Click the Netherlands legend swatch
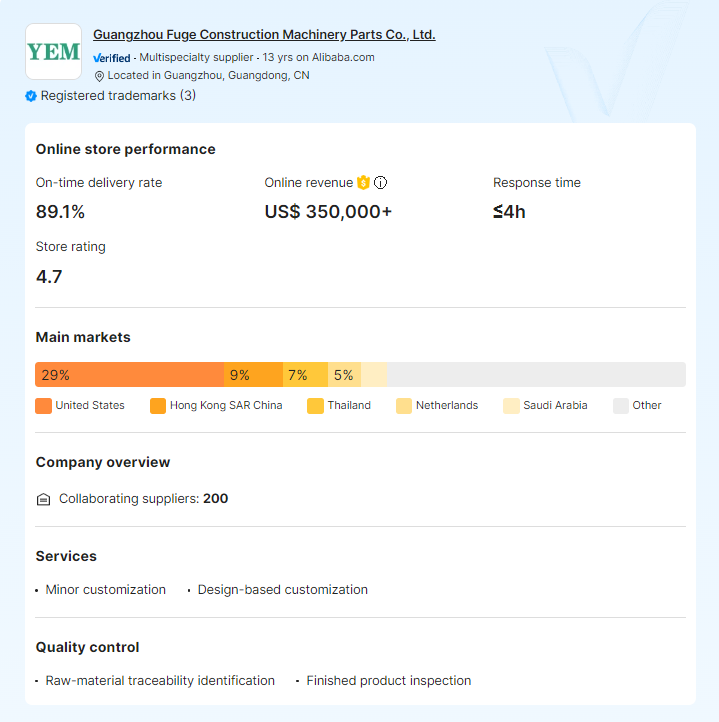The image size is (719, 722). click(x=404, y=406)
